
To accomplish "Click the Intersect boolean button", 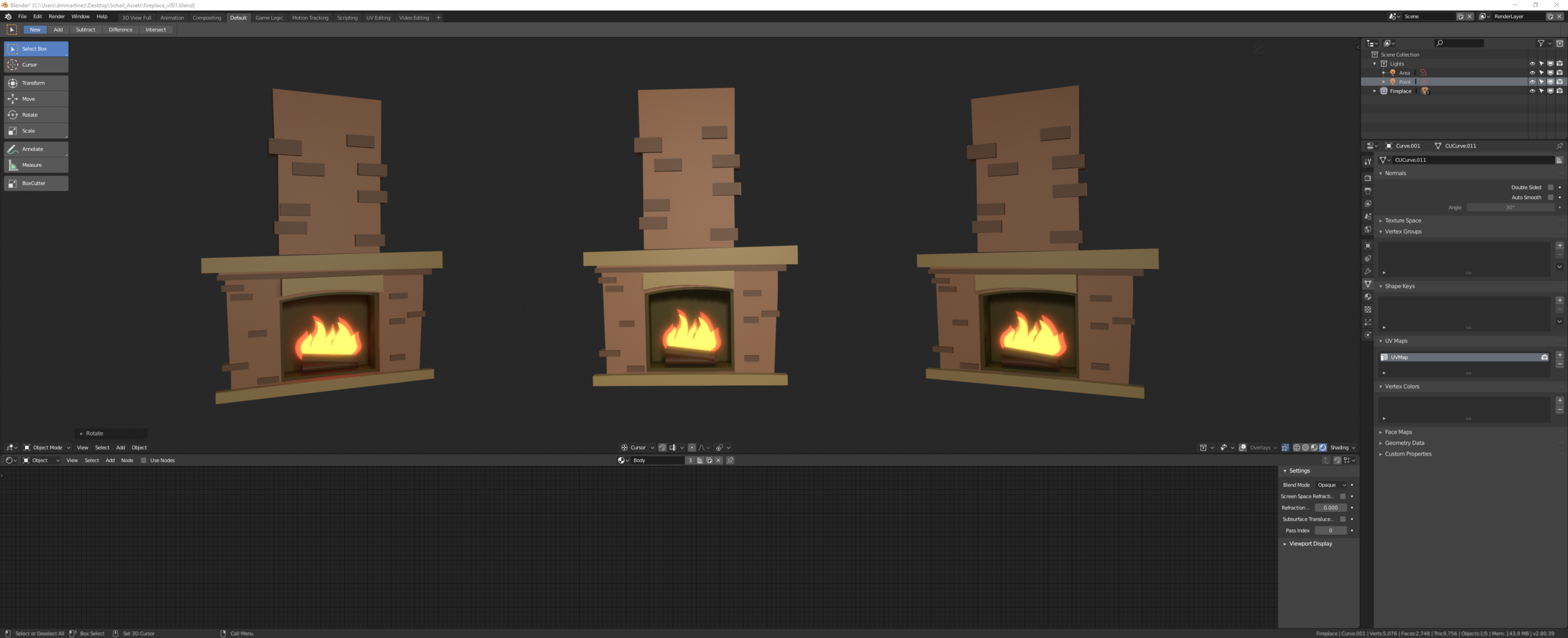I will 156,29.
